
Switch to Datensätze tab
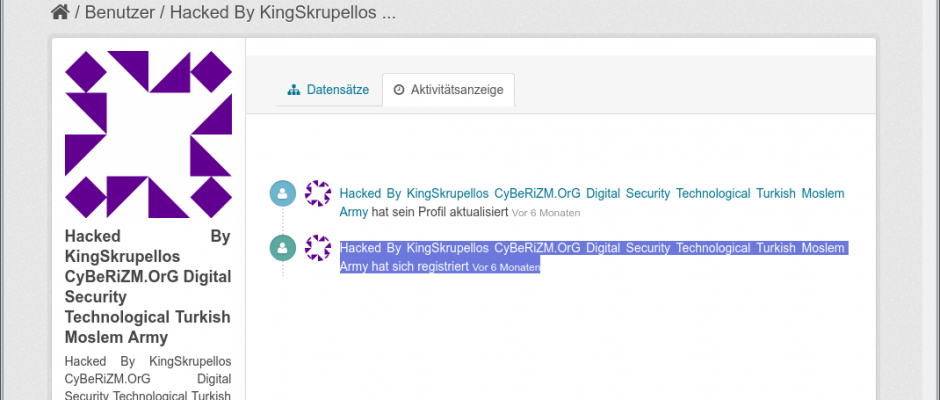tap(329, 90)
